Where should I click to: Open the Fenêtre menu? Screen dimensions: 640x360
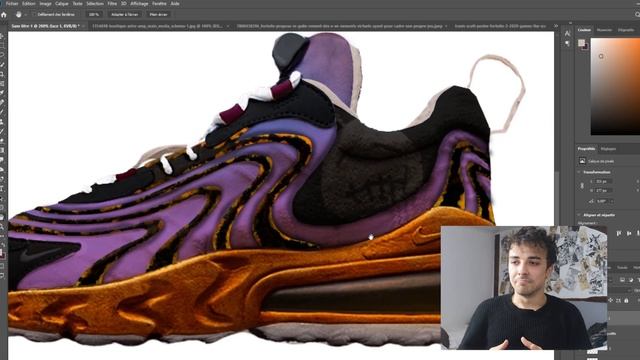(x=159, y=3)
